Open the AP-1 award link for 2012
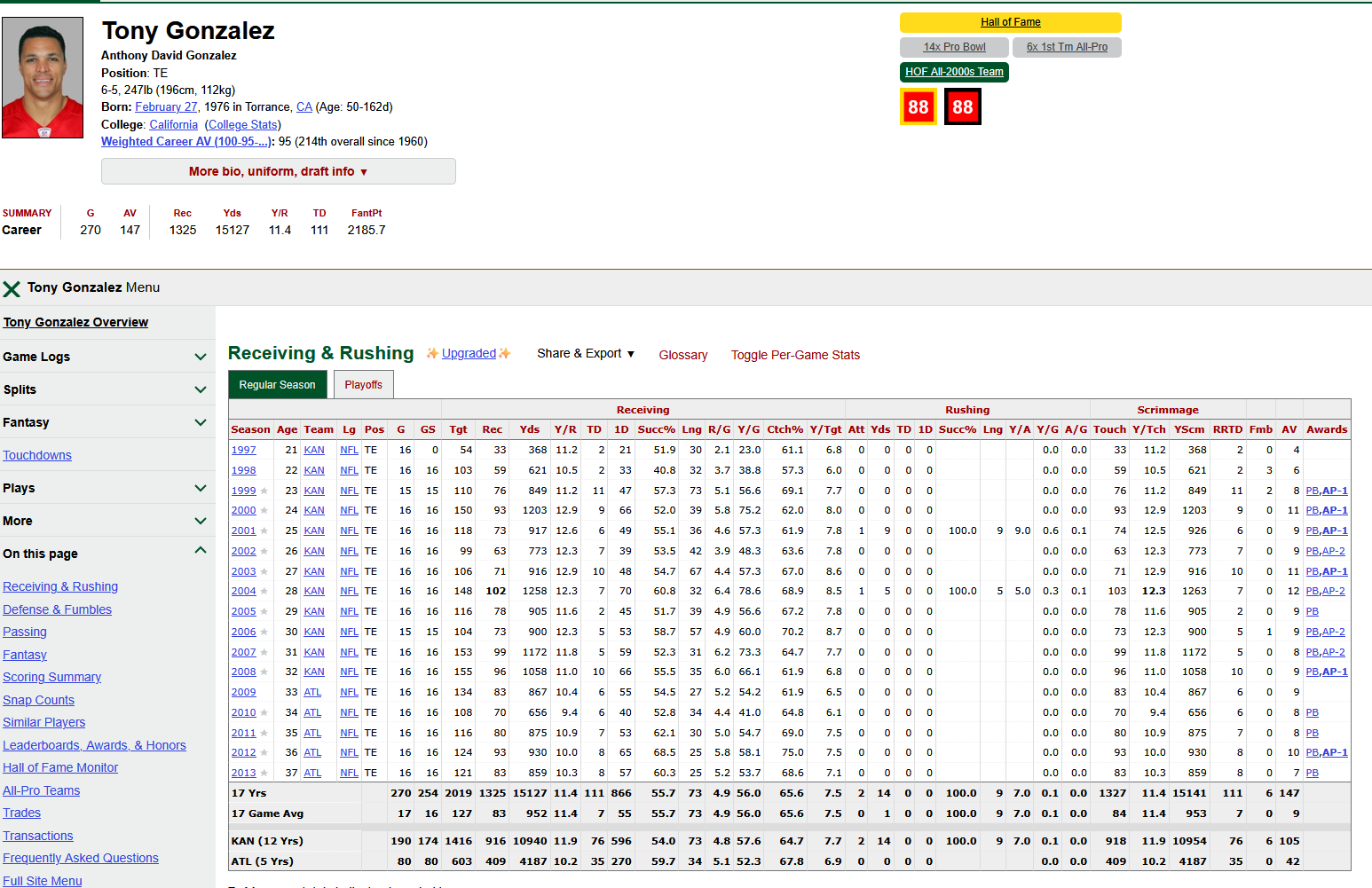This screenshot has width=1372, height=888. (1335, 752)
